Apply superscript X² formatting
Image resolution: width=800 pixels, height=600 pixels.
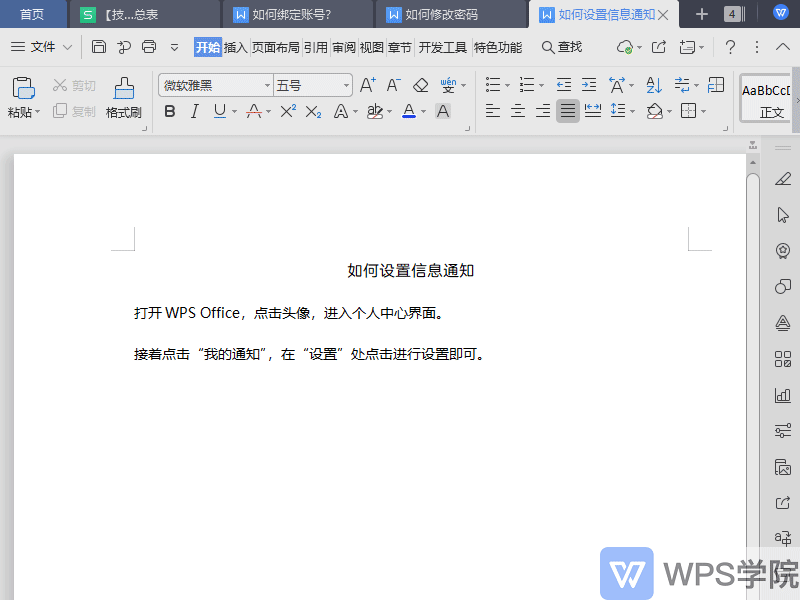pos(288,111)
